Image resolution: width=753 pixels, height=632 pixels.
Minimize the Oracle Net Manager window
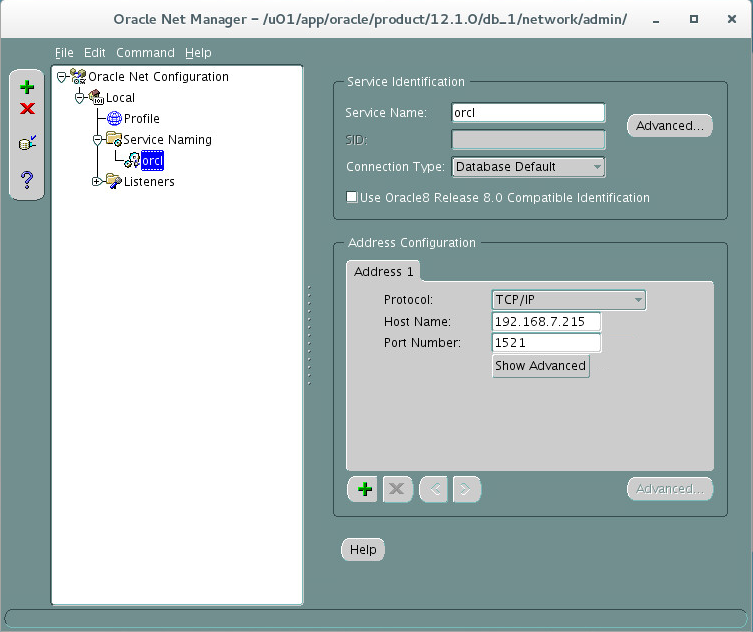pyautogui.click(x=656, y=20)
